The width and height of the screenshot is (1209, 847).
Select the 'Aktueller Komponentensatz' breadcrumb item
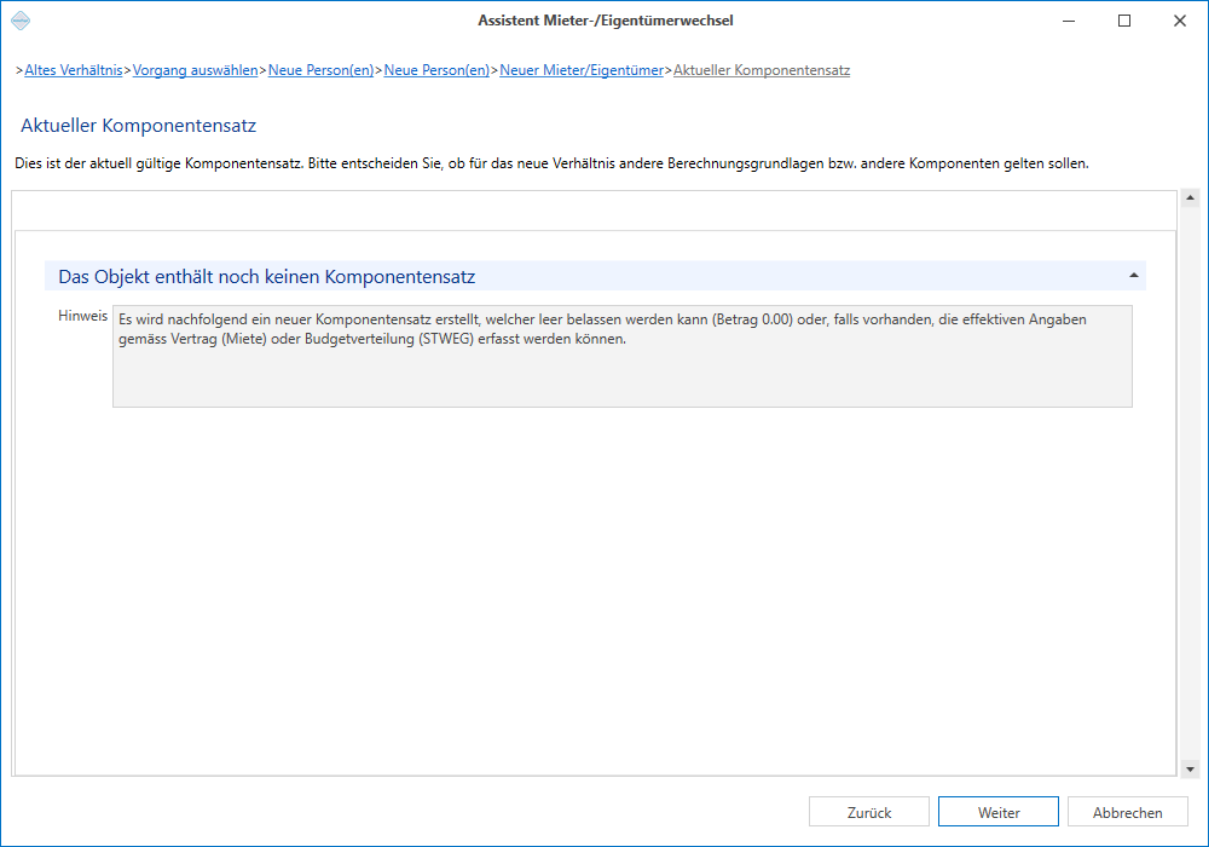762,71
